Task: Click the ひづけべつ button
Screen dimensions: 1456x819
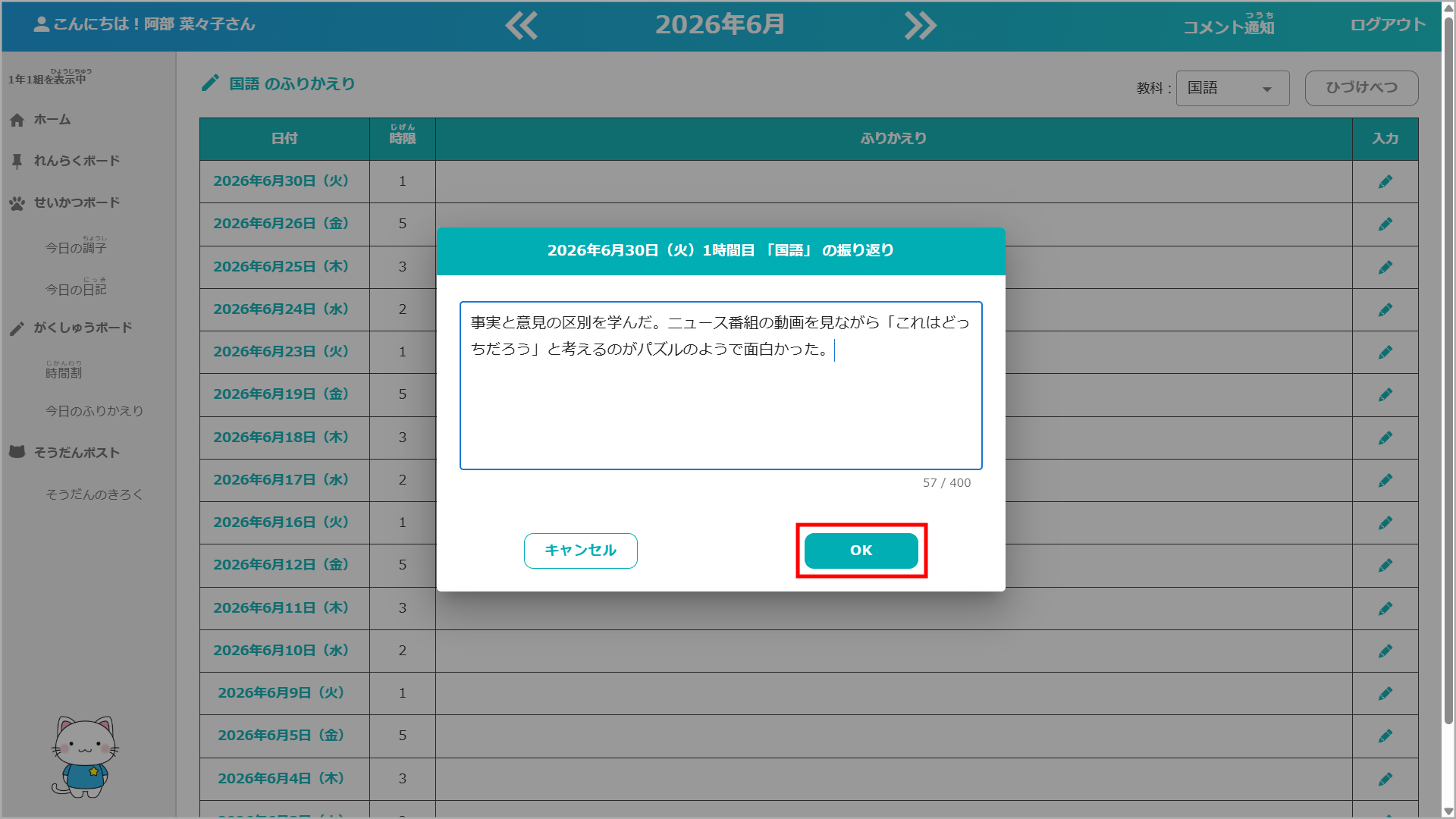Action: pyautogui.click(x=1361, y=88)
